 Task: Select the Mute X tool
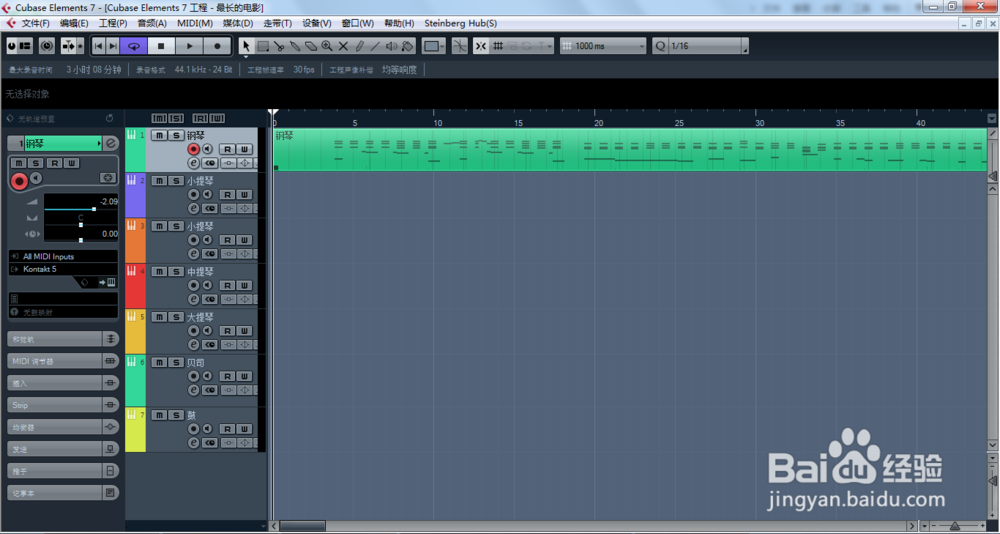pyautogui.click(x=343, y=46)
